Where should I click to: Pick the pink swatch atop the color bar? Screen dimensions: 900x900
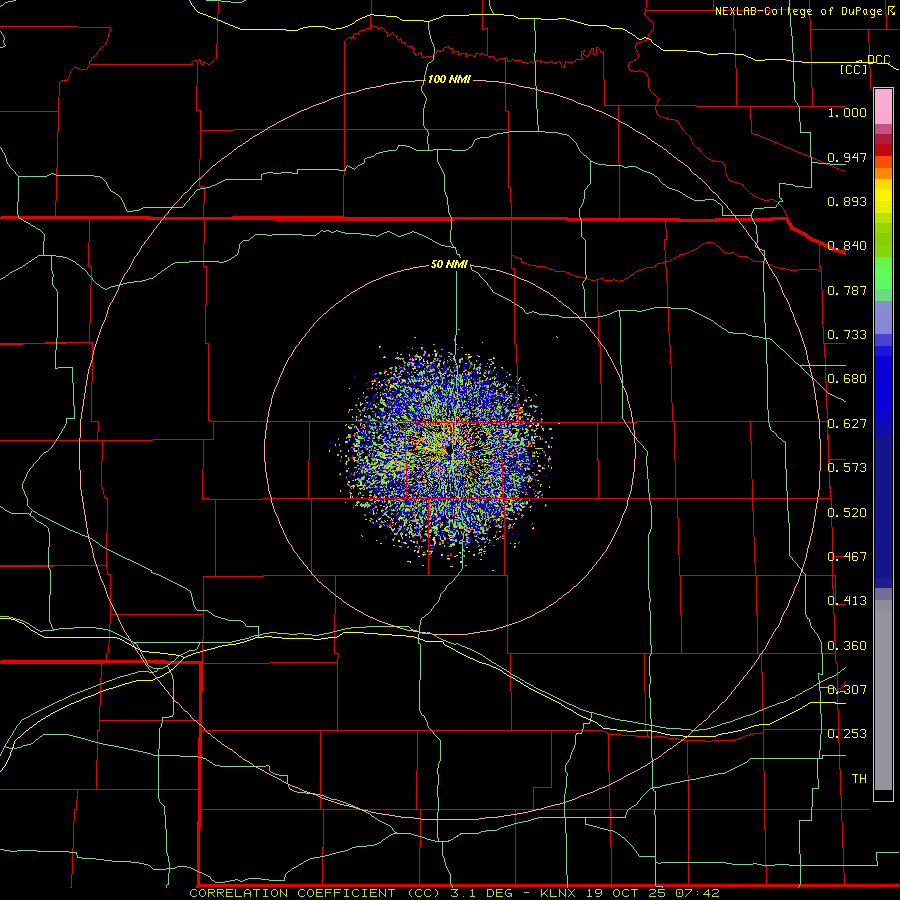click(883, 107)
